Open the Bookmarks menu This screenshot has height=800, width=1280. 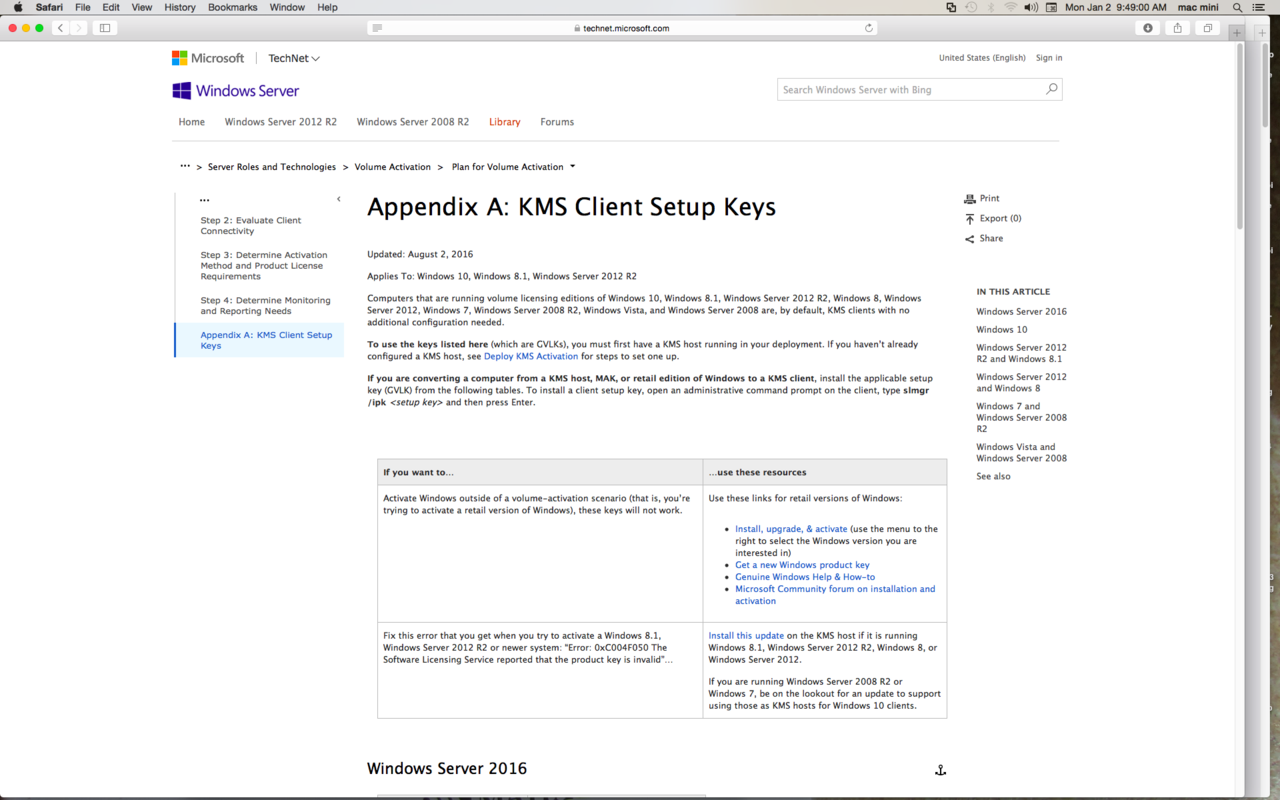[232, 7]
